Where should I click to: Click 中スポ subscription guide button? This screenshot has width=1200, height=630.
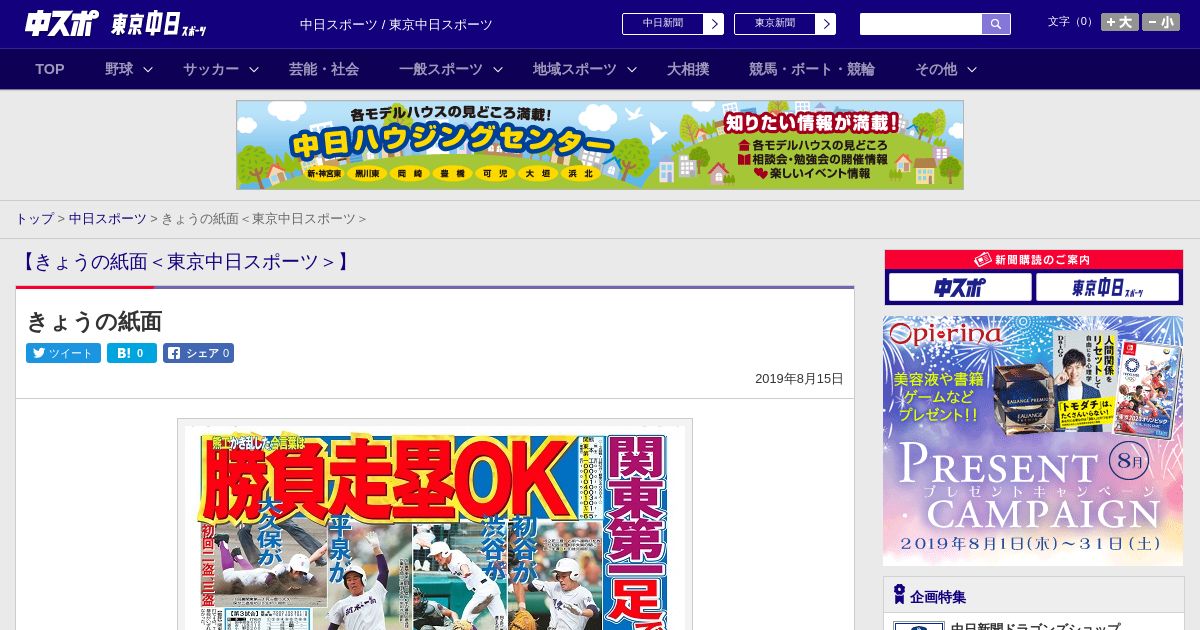pyautogui.click(x=960, y=288)
